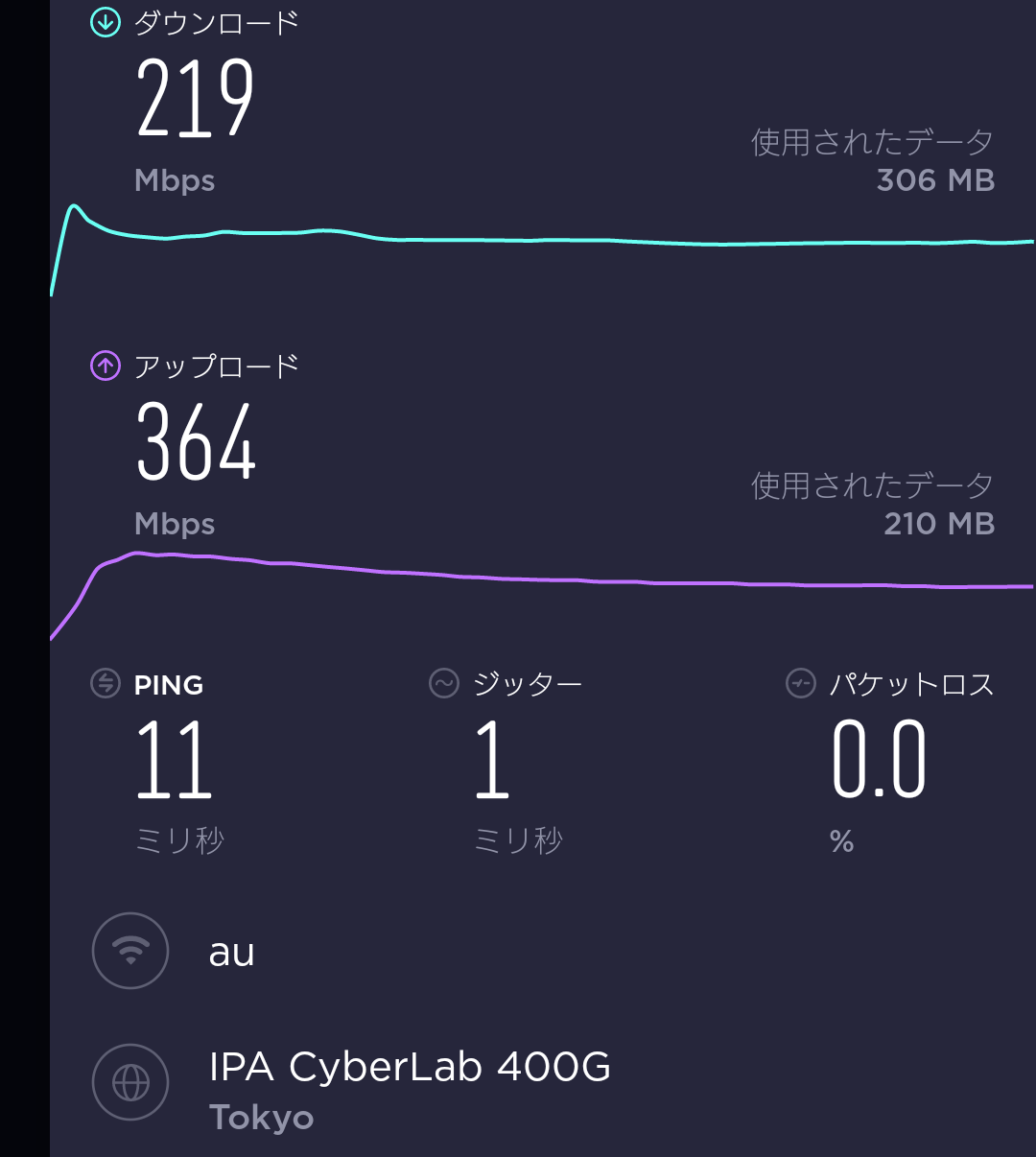Tap the upload data used 210 MB
The width and height of the screenshot is (1036, 1157).
pos(939,524)
